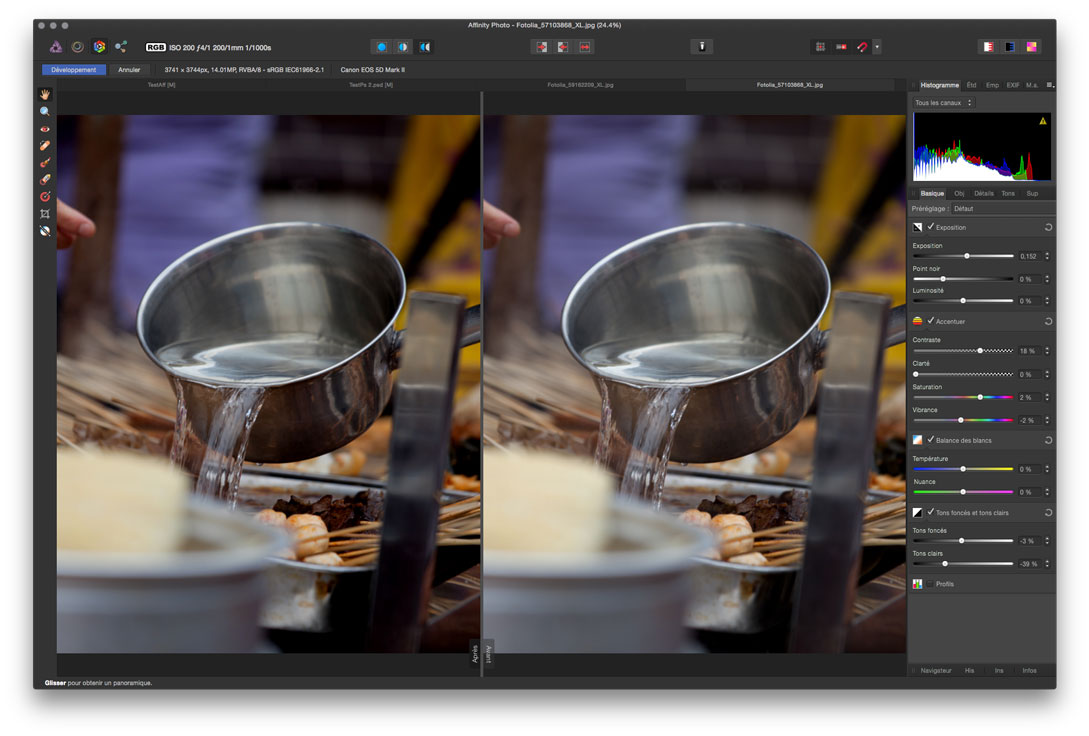
Task: Click the Température slider handle
Action: [963, 469]
